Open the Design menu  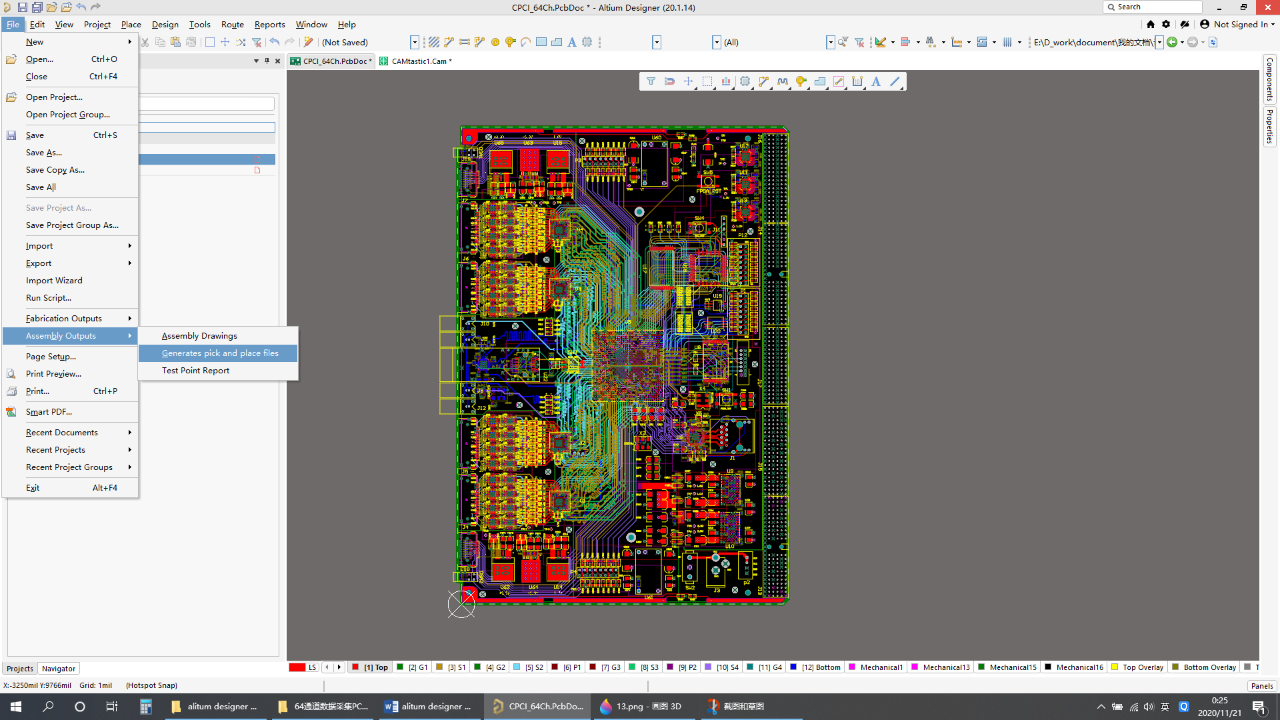pos(165,24)
